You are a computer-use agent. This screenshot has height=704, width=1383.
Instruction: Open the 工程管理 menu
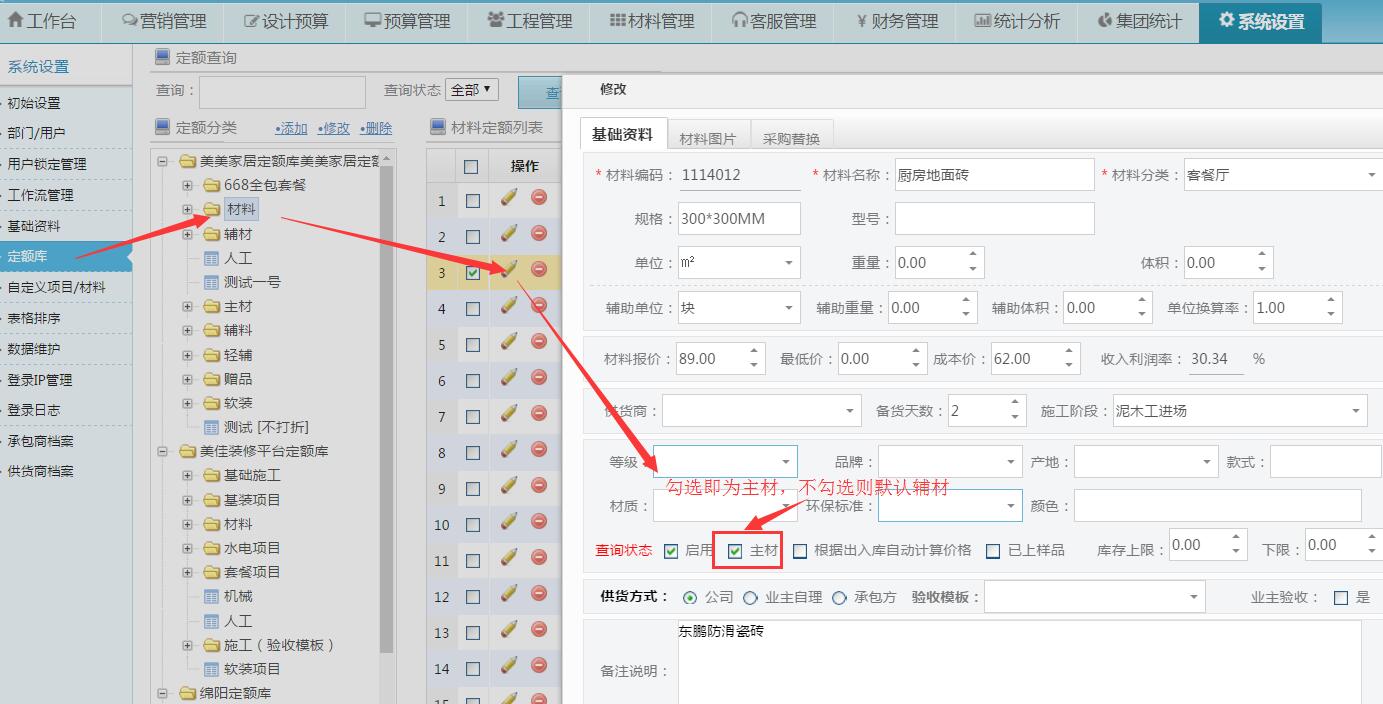530,20
